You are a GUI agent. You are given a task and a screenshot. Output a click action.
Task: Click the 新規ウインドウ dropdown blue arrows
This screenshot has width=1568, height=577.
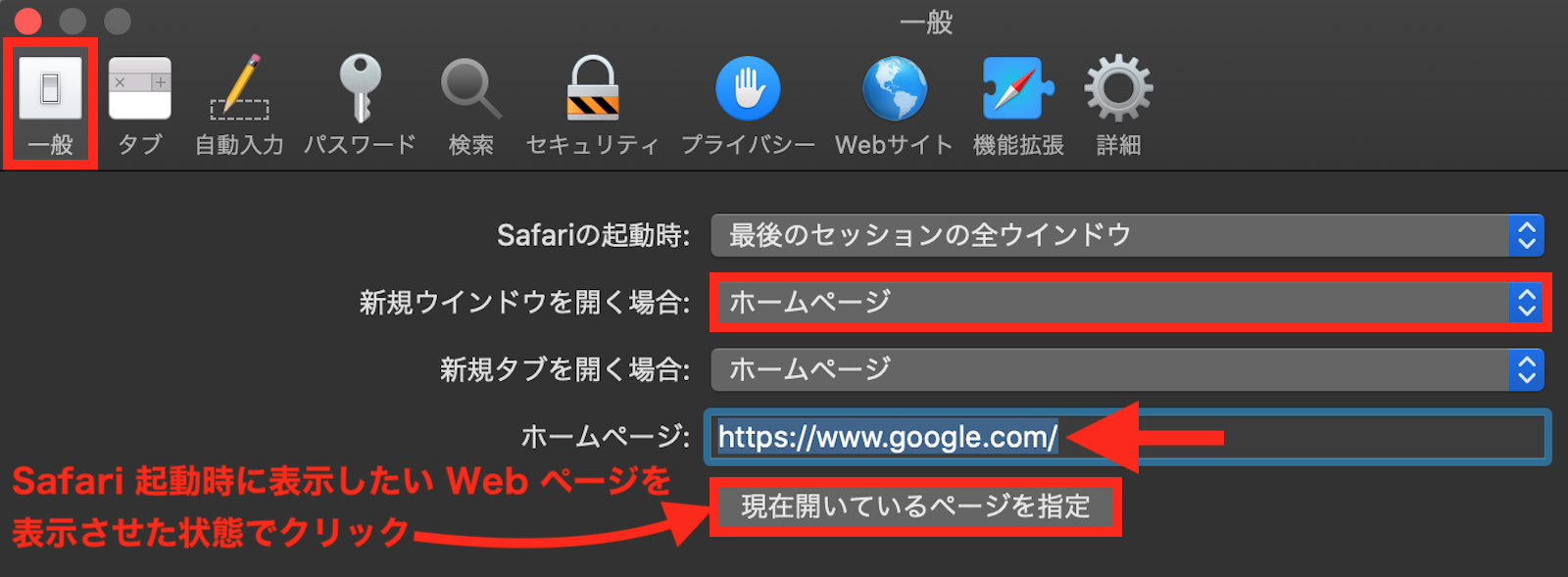click(1526, 302)
